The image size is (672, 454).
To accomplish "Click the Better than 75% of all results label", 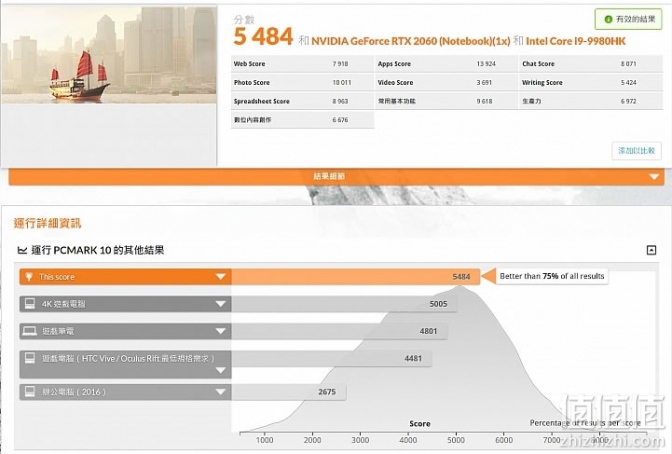I will (552, 276).
